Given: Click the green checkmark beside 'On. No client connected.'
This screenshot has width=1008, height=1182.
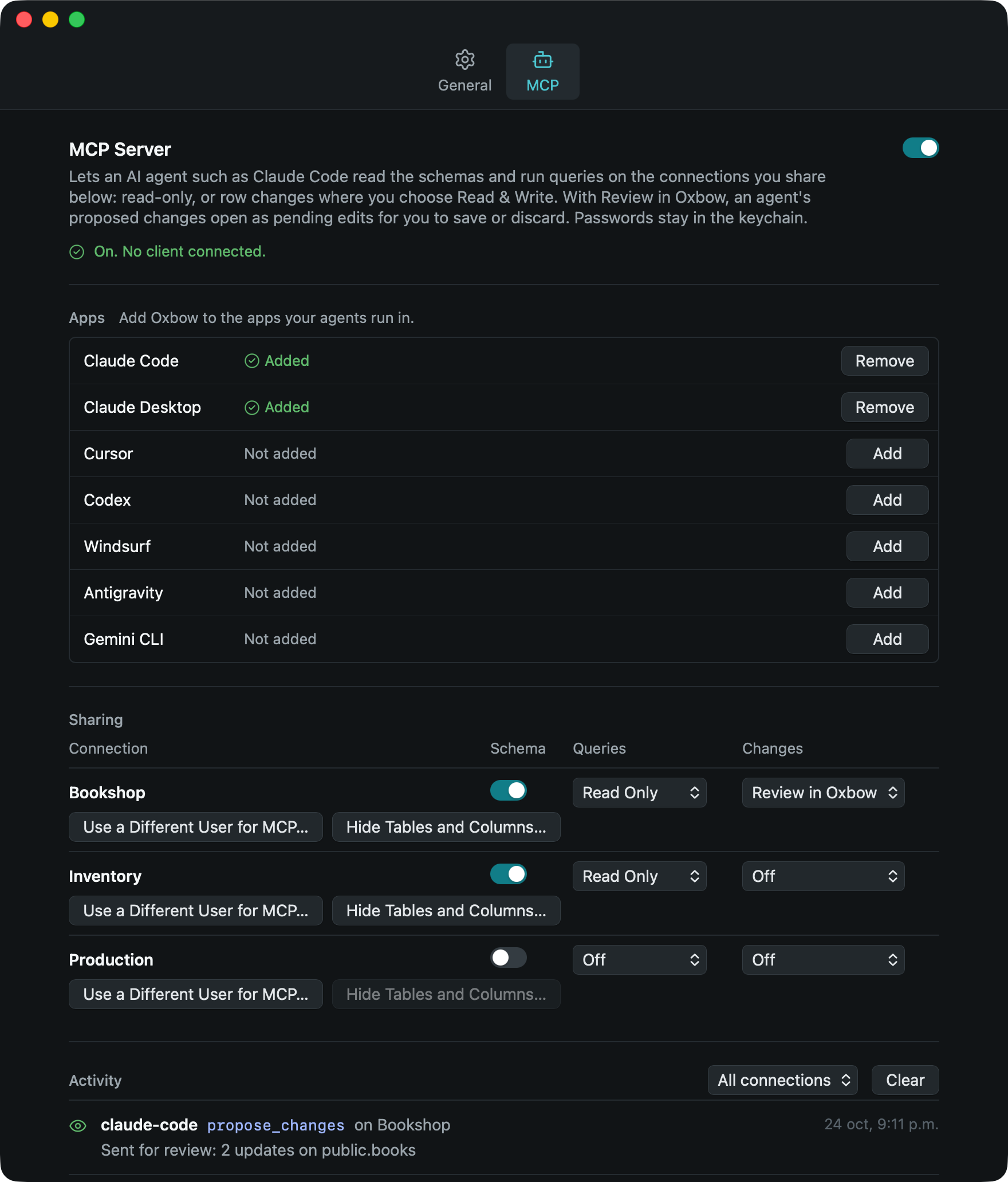Looking at the screenshot, I should (77, 252).
